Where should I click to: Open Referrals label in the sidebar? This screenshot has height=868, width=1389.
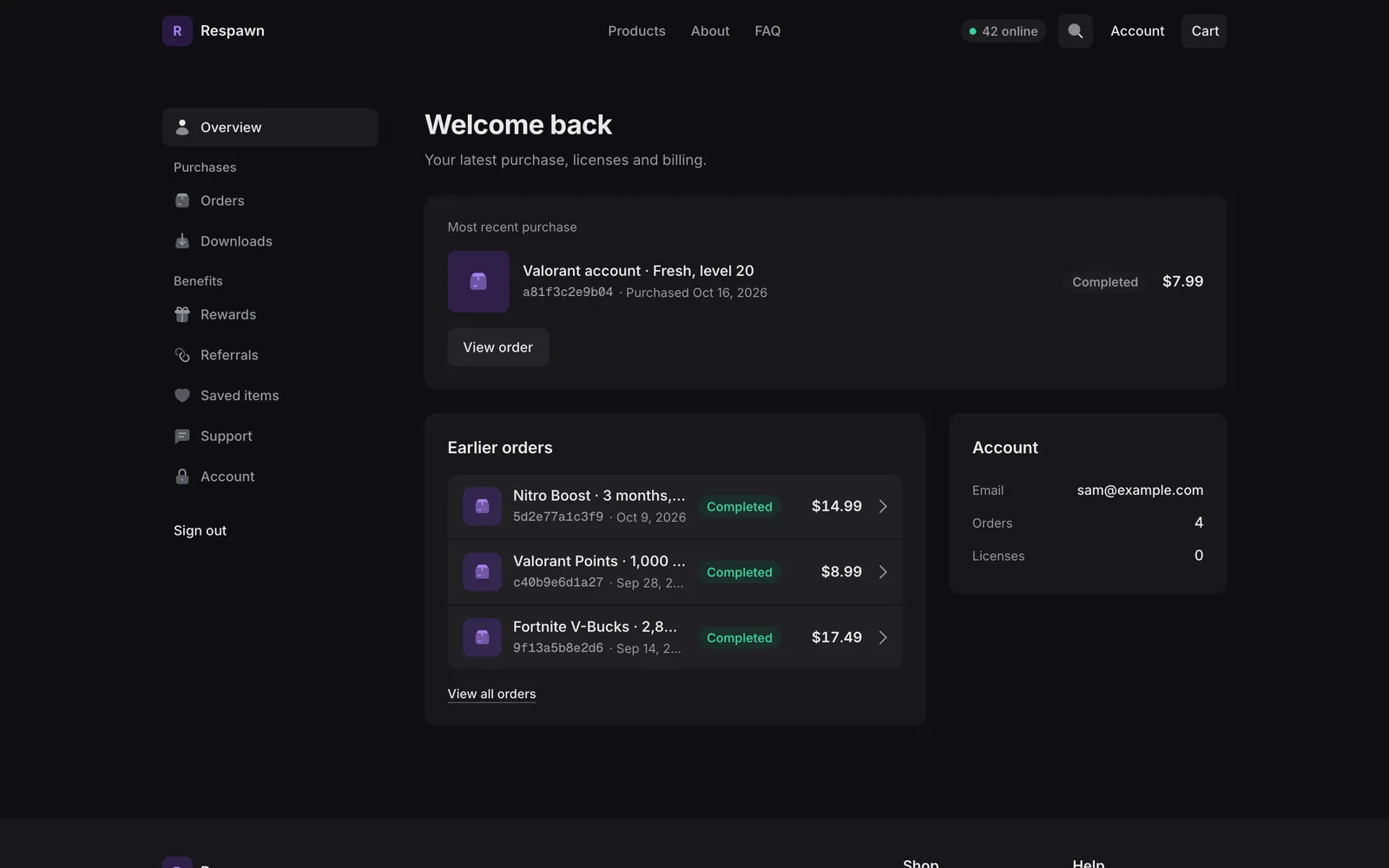(229, 355)
